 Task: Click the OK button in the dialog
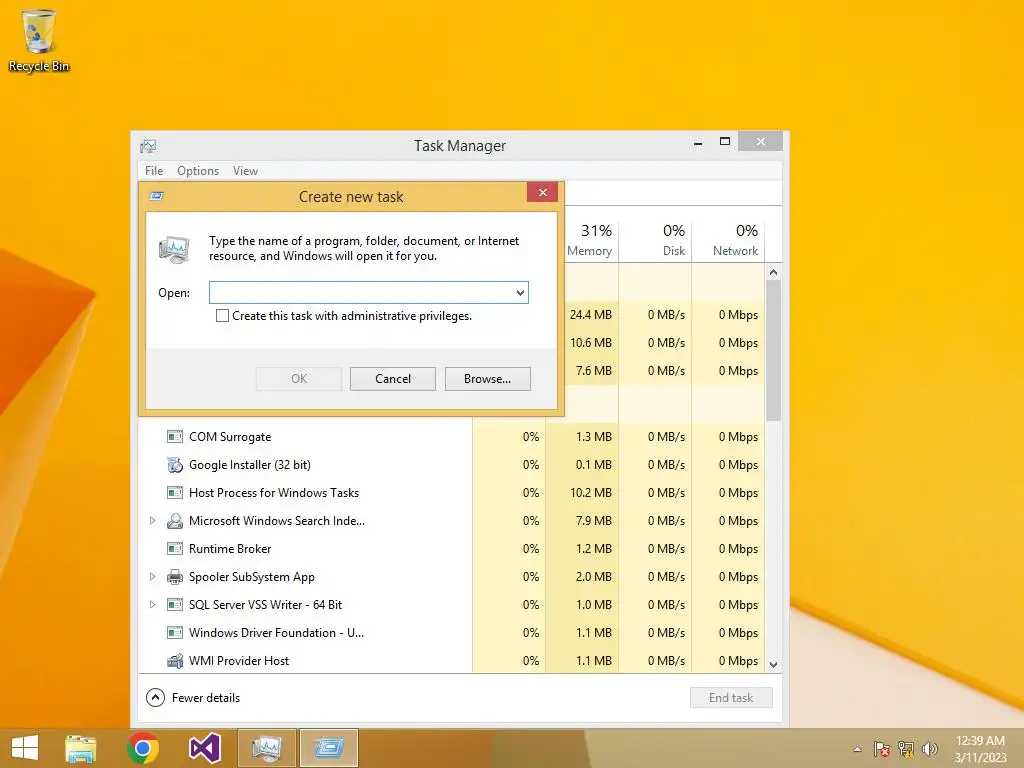coord(299,379)
